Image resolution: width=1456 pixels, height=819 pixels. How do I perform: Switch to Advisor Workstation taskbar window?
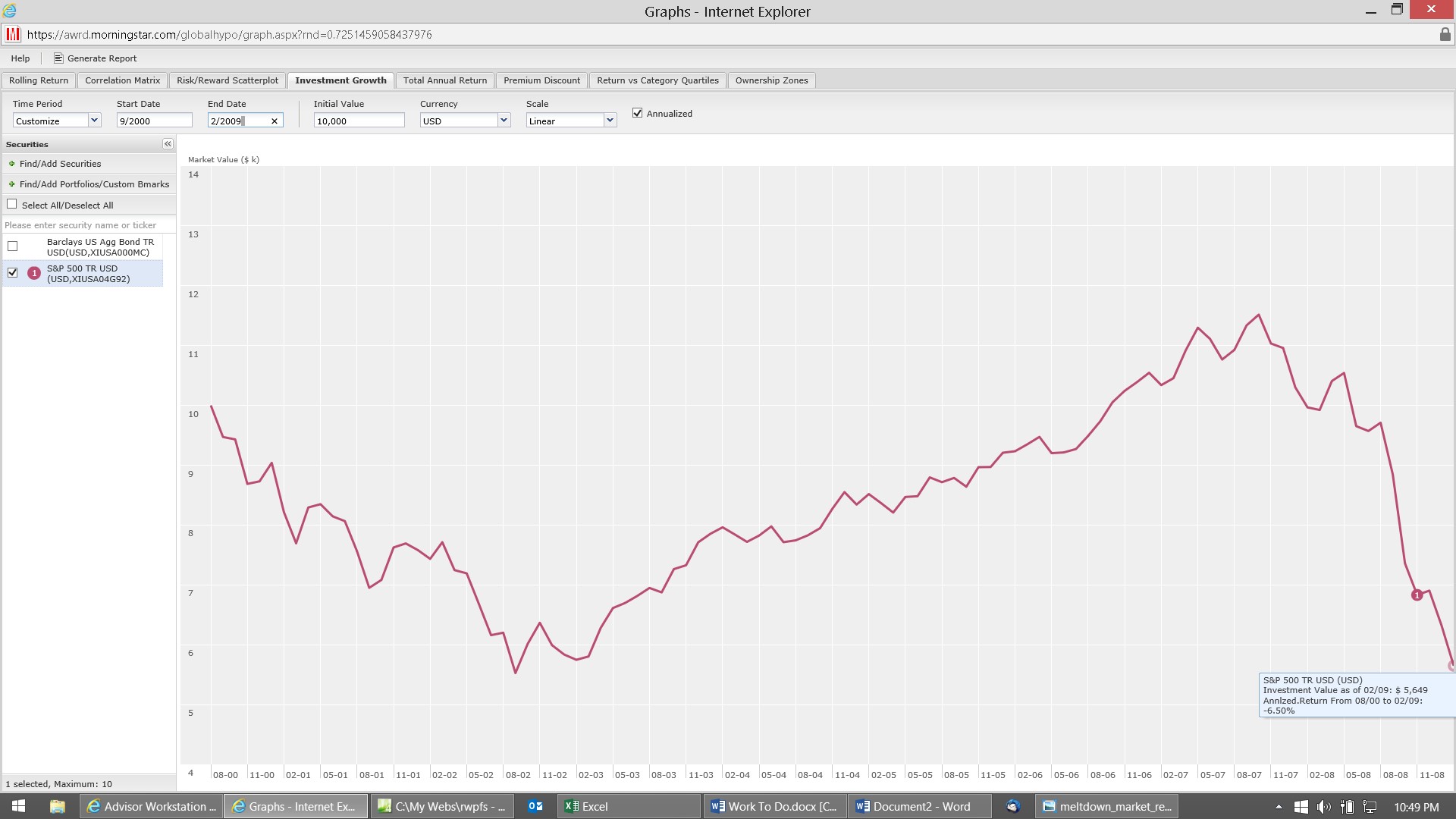pyautogui.click(x=150, y=806)
